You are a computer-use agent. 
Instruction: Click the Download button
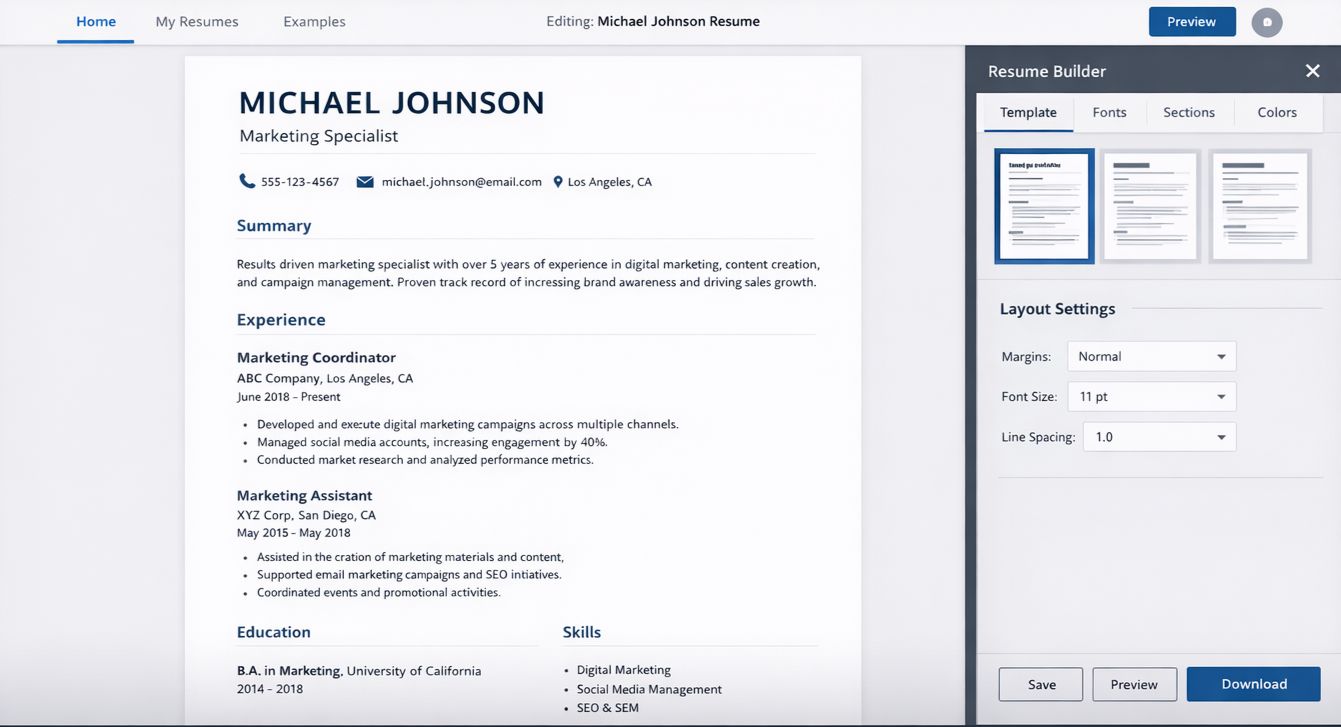(1253, 684)
